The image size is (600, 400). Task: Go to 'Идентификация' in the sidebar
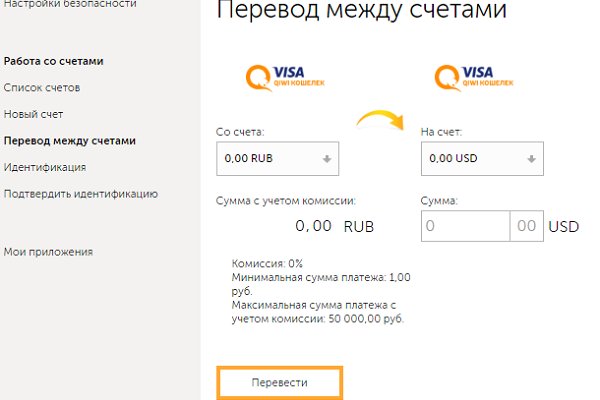coord(45,167)
